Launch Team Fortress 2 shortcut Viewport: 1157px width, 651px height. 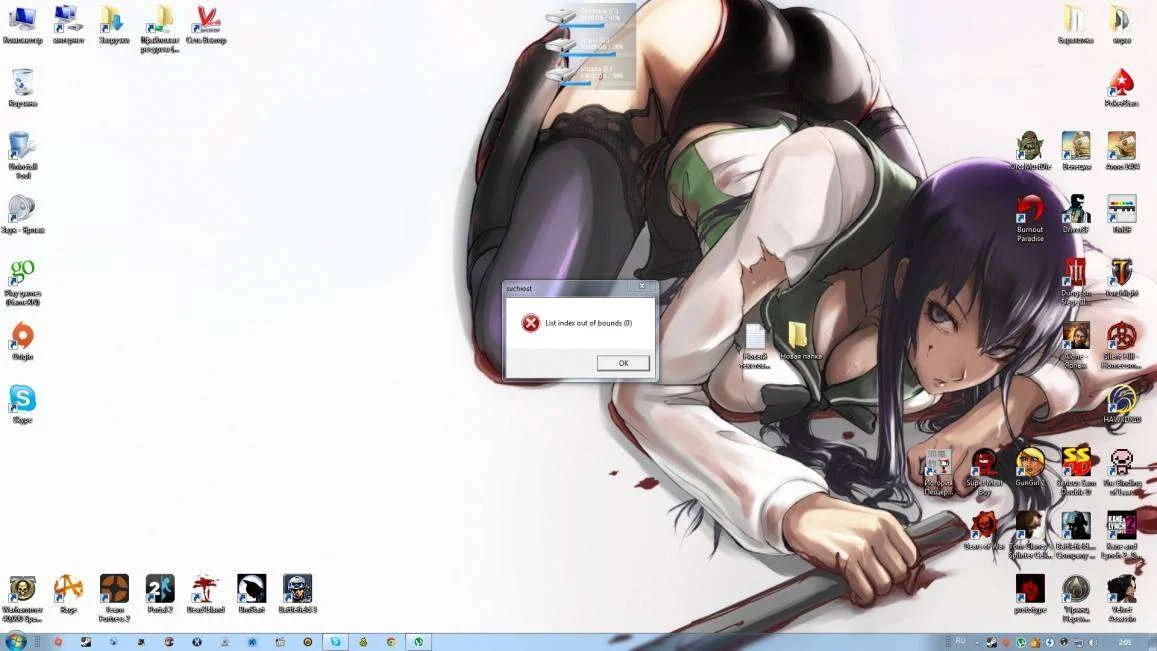[x=114, y=598]
